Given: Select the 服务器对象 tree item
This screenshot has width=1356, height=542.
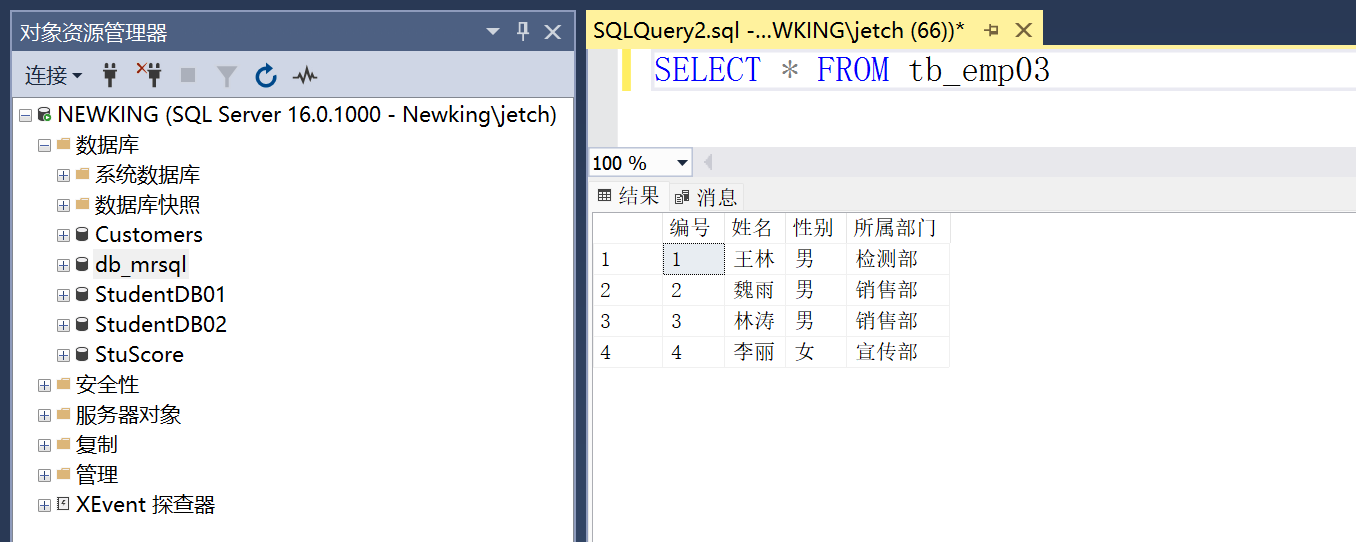Looking at the screenshot, I should (x=128, y=415).
